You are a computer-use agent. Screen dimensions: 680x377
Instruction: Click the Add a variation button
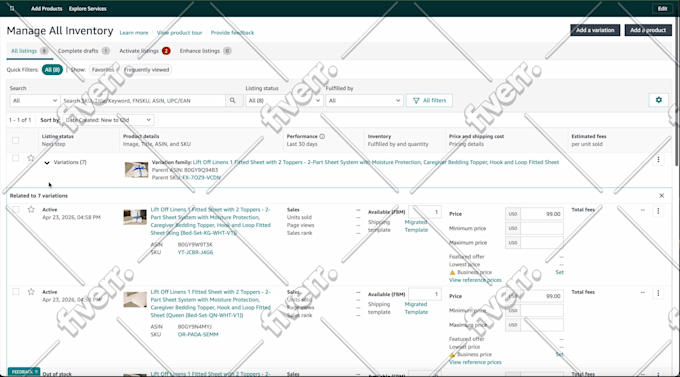click(x=595, y=30)
